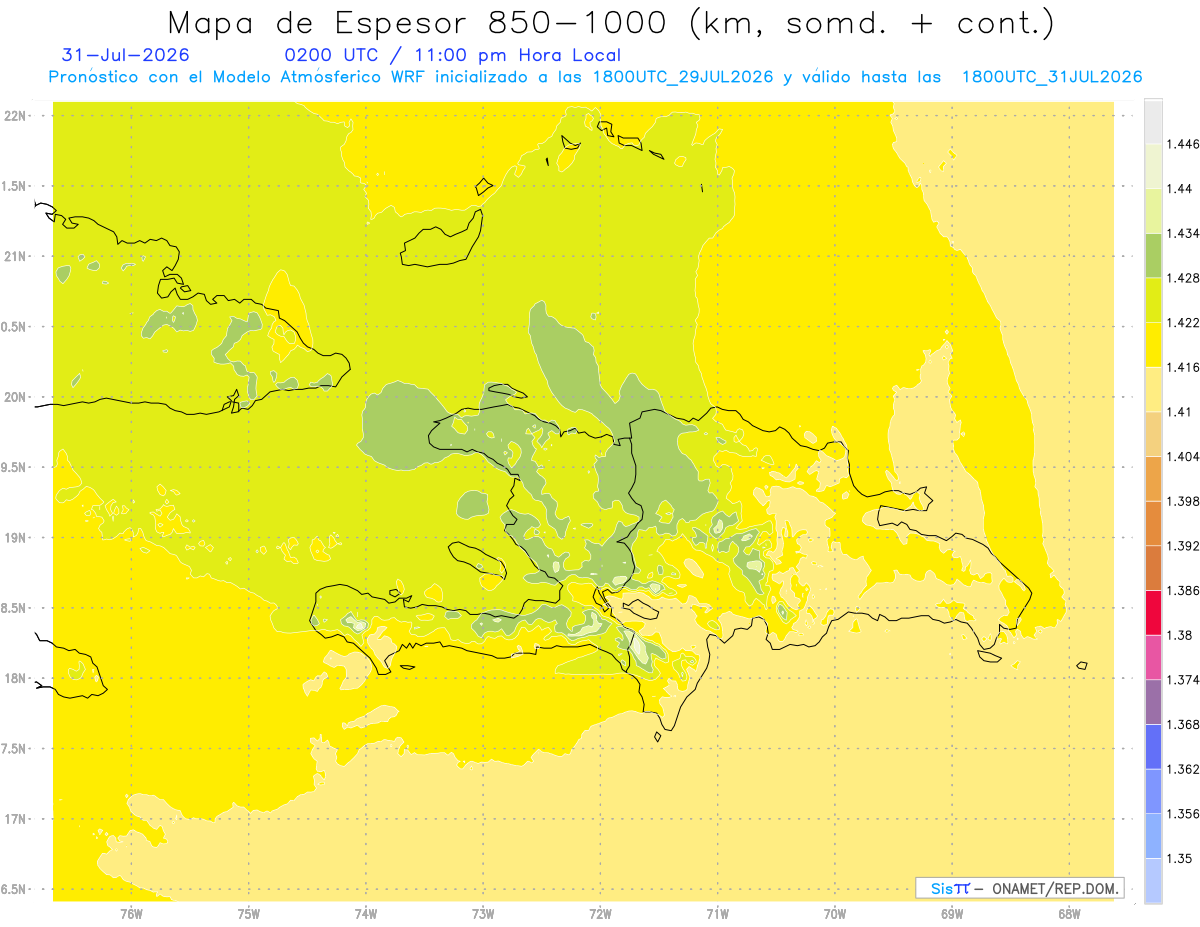
Task: Click the '74W' longitude label
Action: tap(366, 914)
